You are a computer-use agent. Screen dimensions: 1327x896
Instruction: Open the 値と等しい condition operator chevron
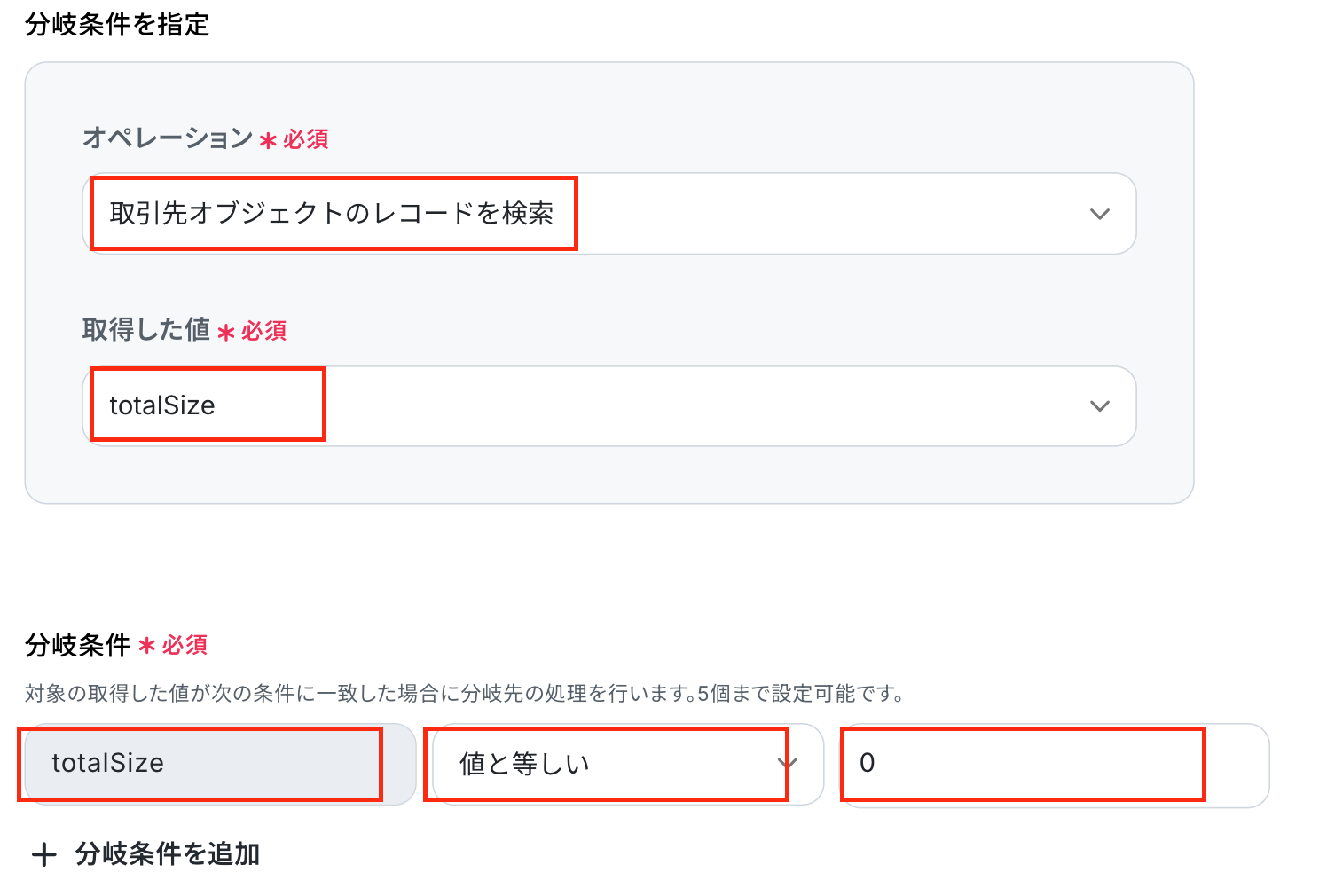(x=788, y=763)
